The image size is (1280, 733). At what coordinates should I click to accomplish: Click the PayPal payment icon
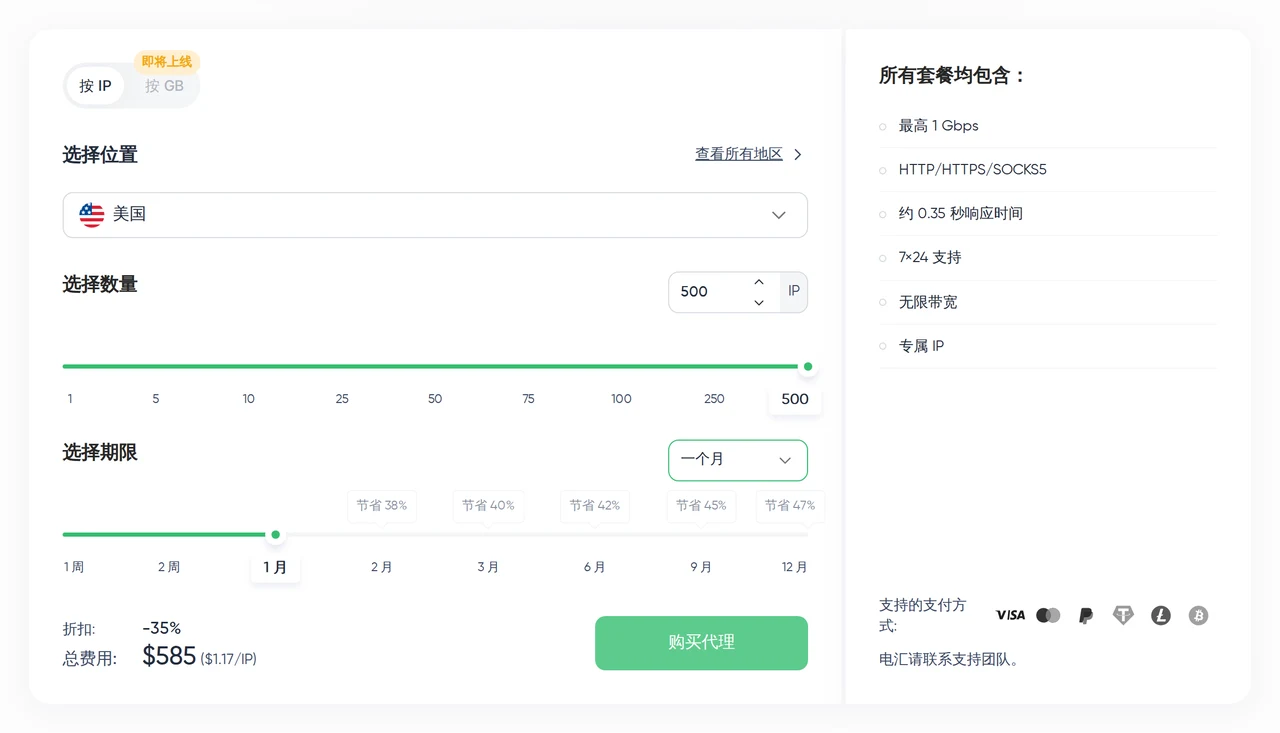pos(1086,616)
